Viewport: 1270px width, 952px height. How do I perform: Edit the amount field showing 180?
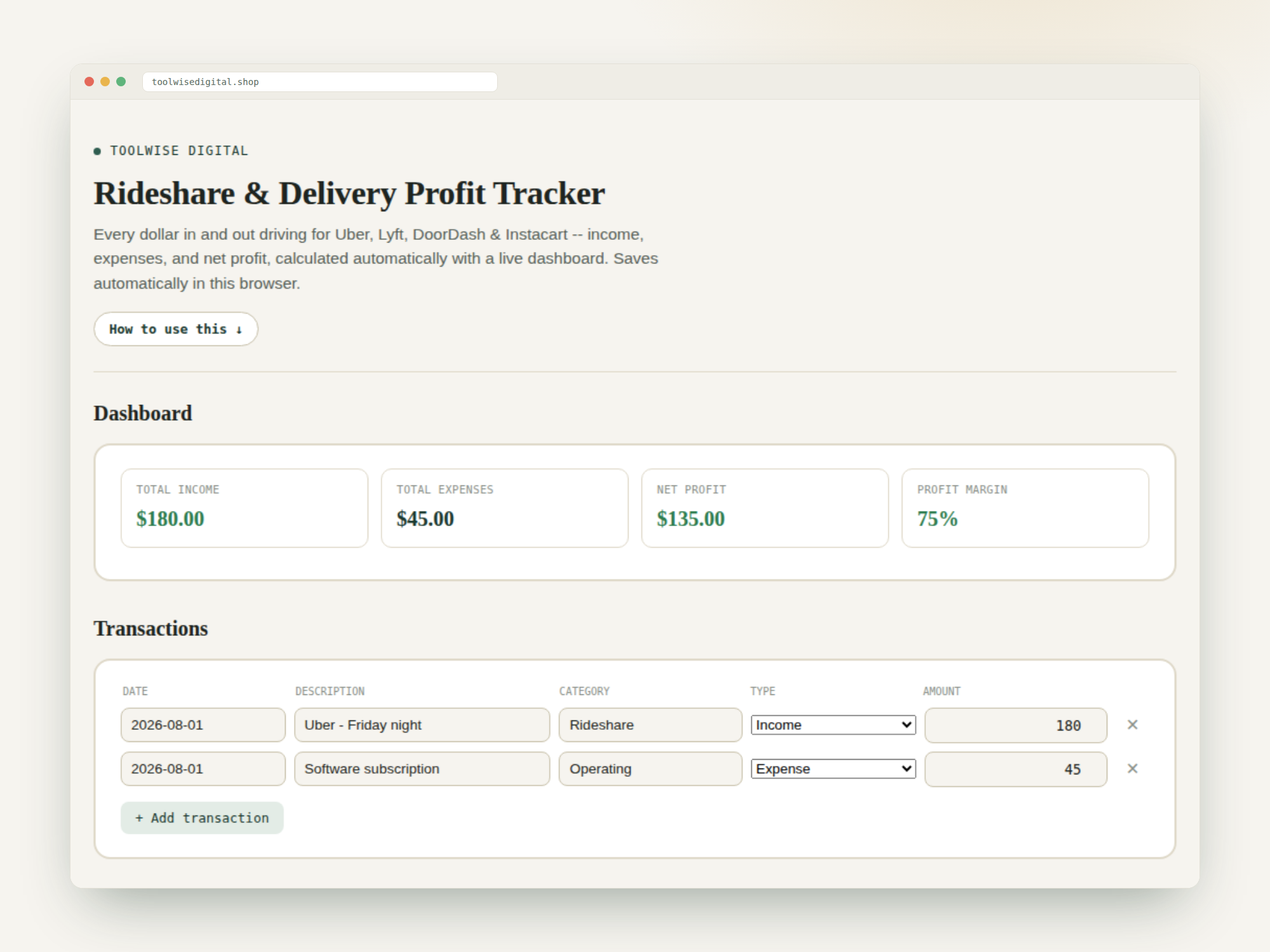1016,725
